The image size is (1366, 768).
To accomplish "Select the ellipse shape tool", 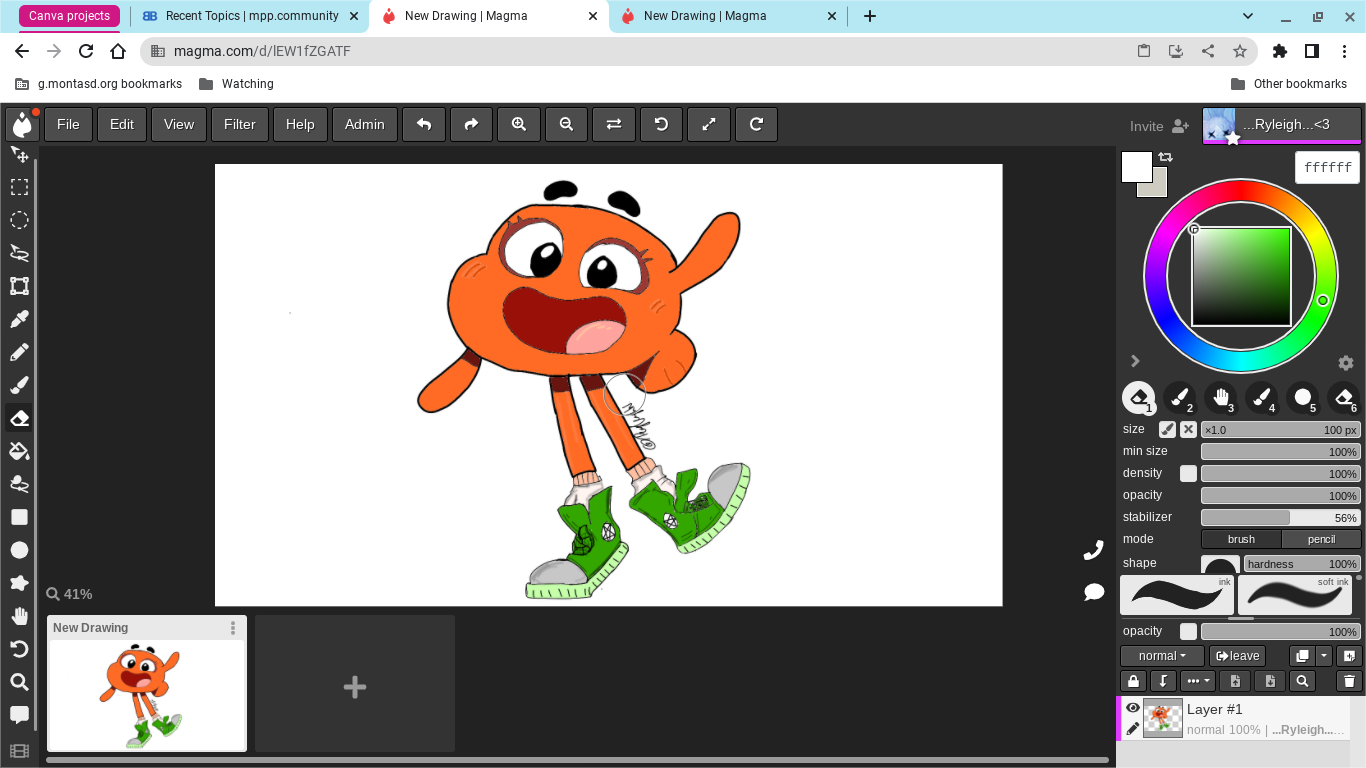I will click(19, 550).
